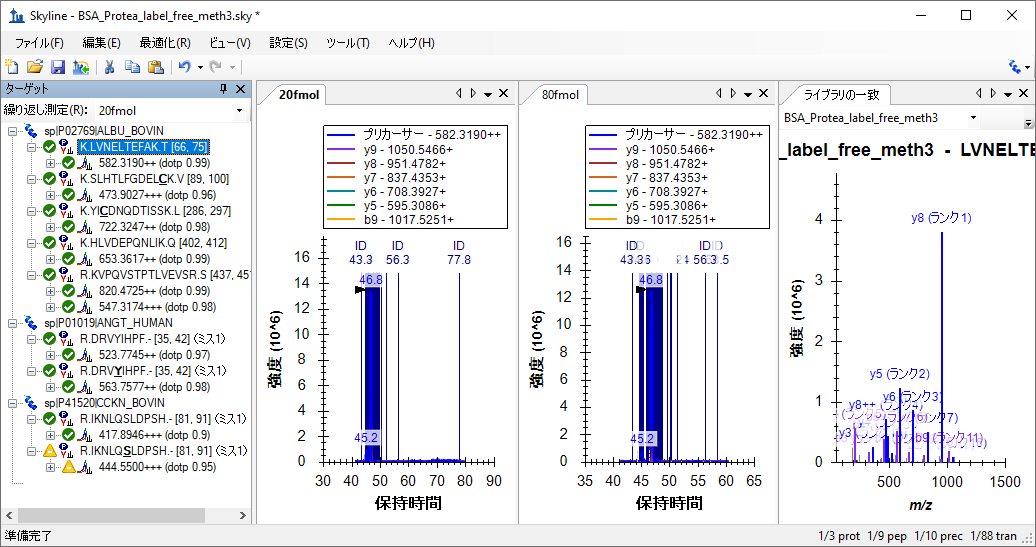Image resolution: width=1036 pixels, height=547 pixels.
Task: Close the 20fmol chromatogram pane
Action: pos(503,94)
